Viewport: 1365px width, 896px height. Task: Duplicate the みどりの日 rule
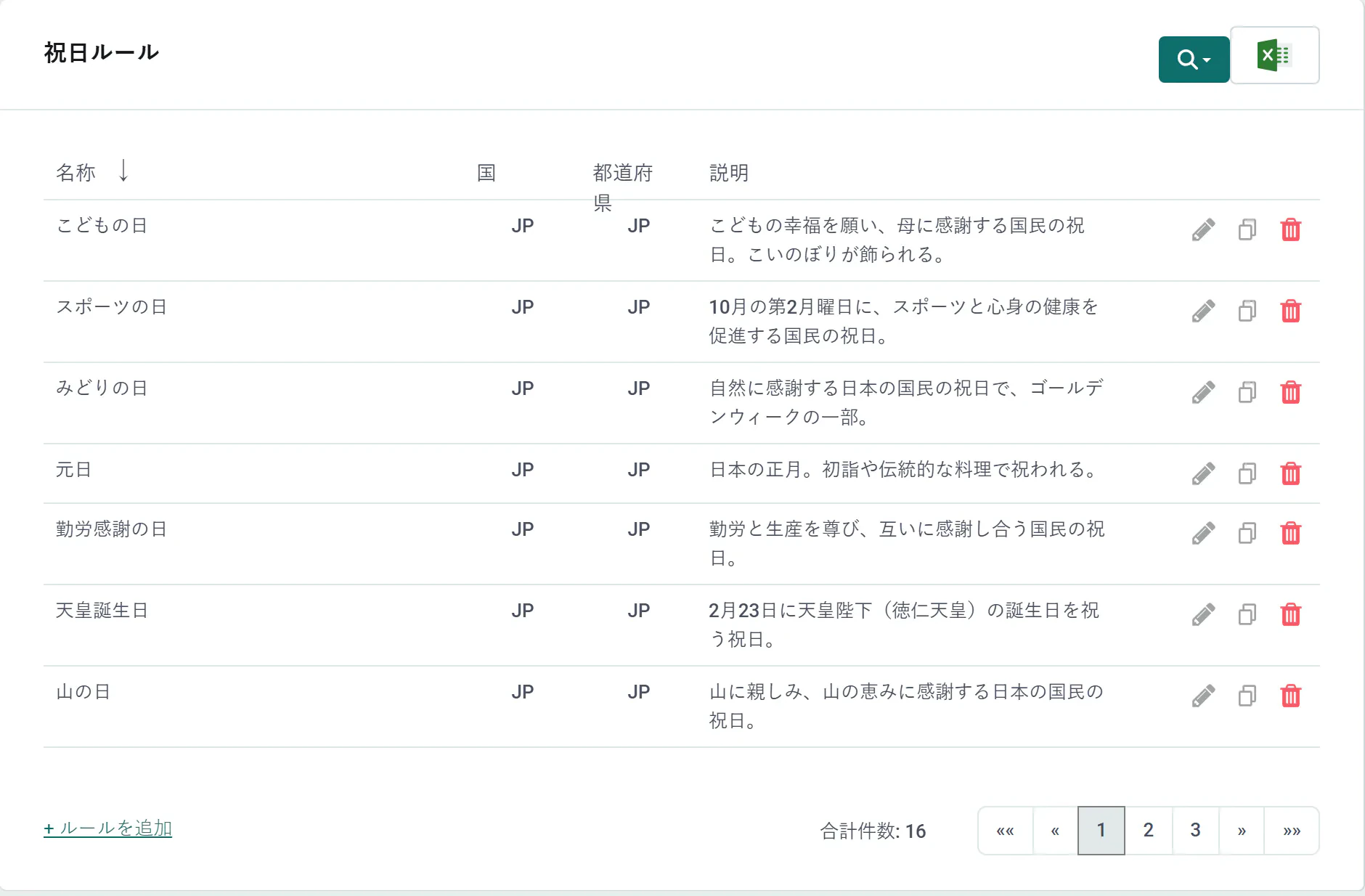tap(1247, 393)
